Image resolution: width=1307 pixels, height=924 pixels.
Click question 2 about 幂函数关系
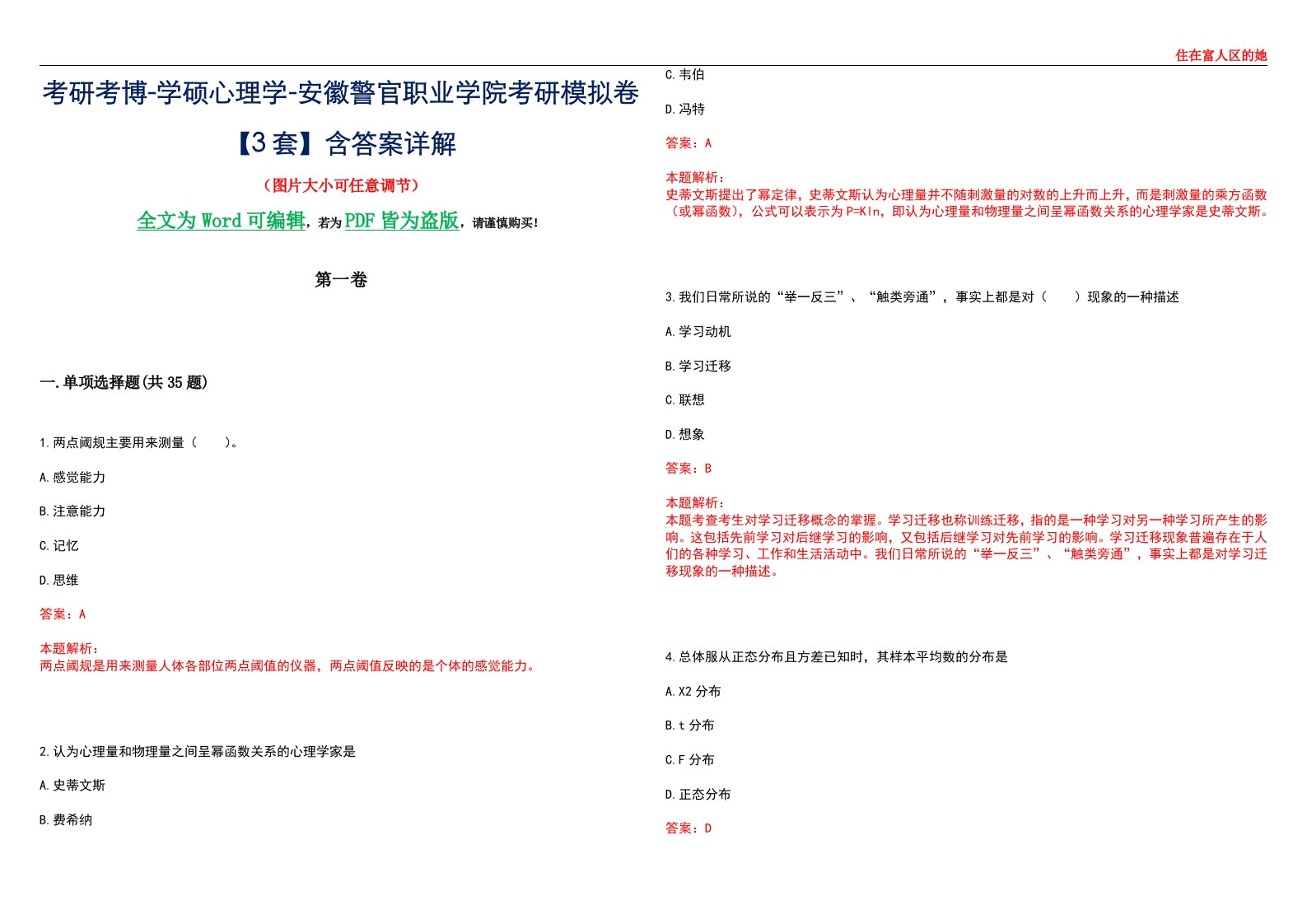coord(198,752)
